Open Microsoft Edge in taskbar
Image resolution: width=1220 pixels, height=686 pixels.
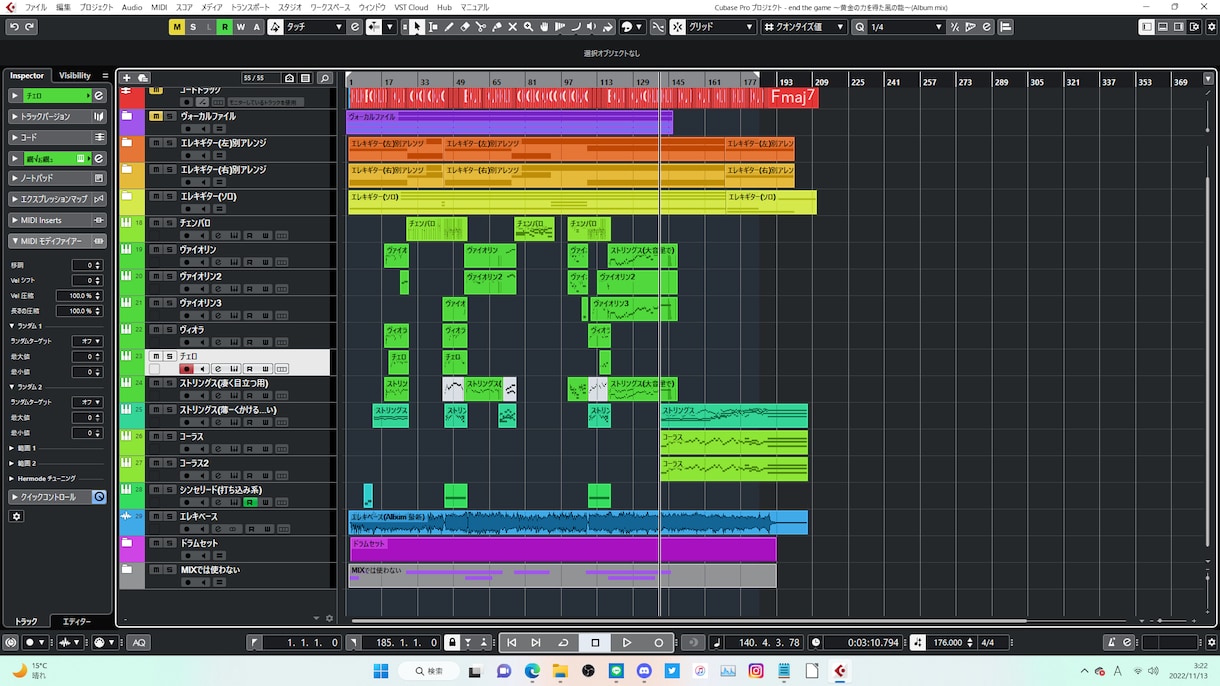tap(532, 670)
